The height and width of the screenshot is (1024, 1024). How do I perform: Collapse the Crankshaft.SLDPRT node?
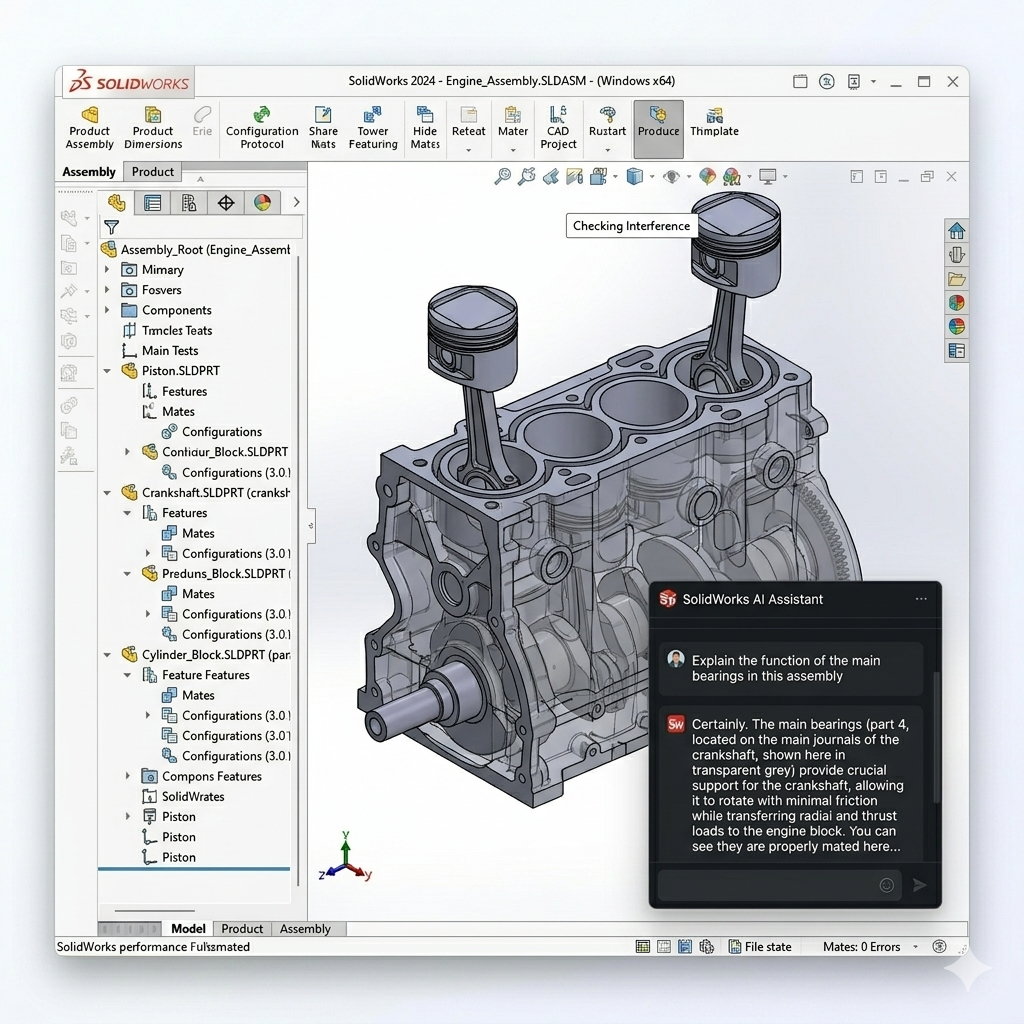(x=107, y=493)
